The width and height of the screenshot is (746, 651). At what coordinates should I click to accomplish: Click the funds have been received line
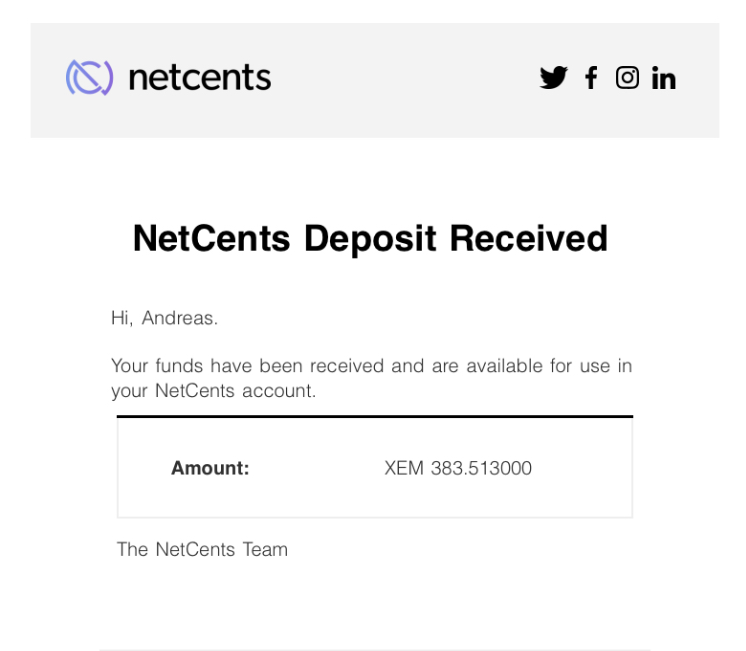[x=371, y=366]
